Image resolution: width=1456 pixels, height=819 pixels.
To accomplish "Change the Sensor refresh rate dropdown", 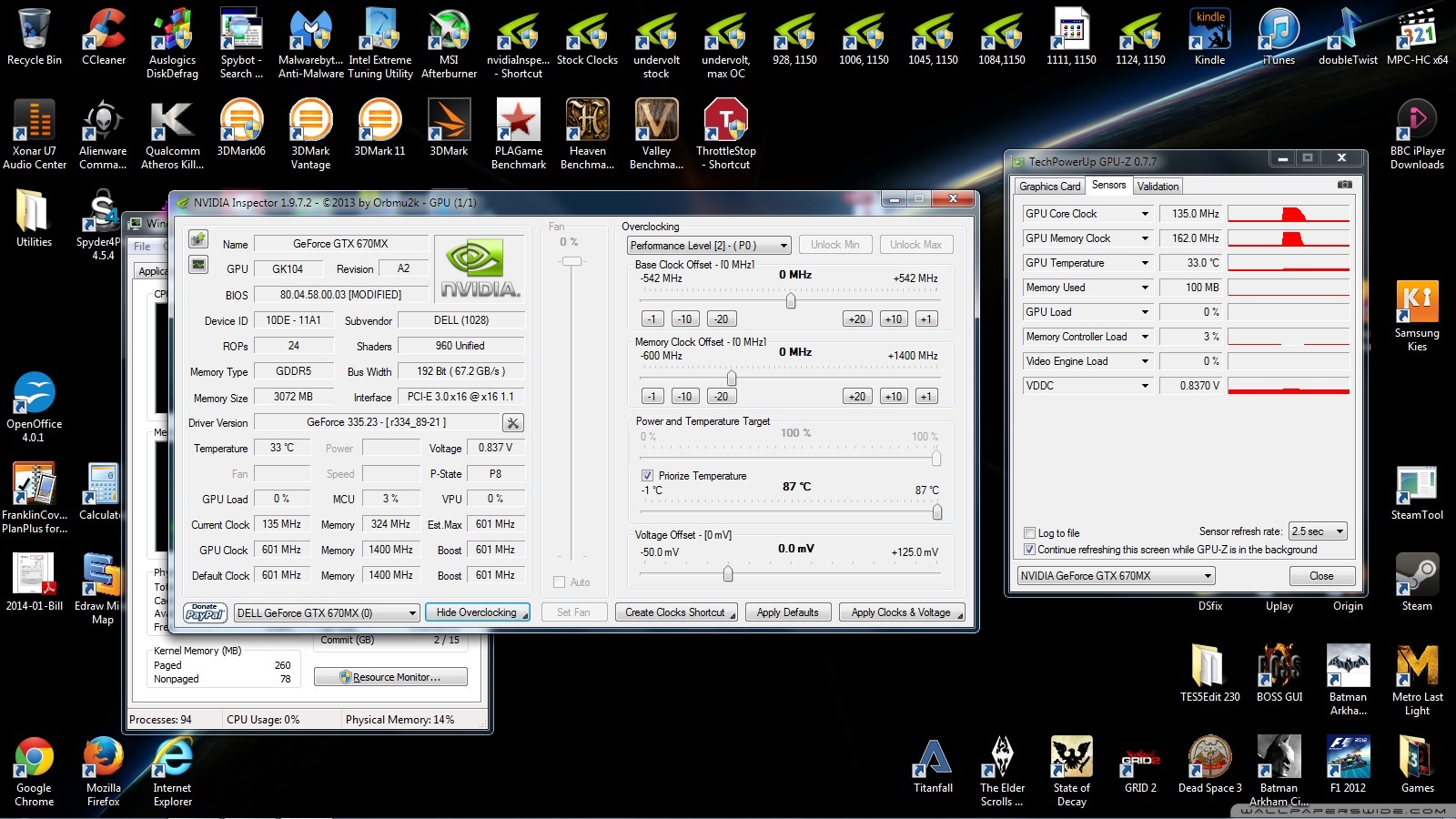I will 1318,531.
